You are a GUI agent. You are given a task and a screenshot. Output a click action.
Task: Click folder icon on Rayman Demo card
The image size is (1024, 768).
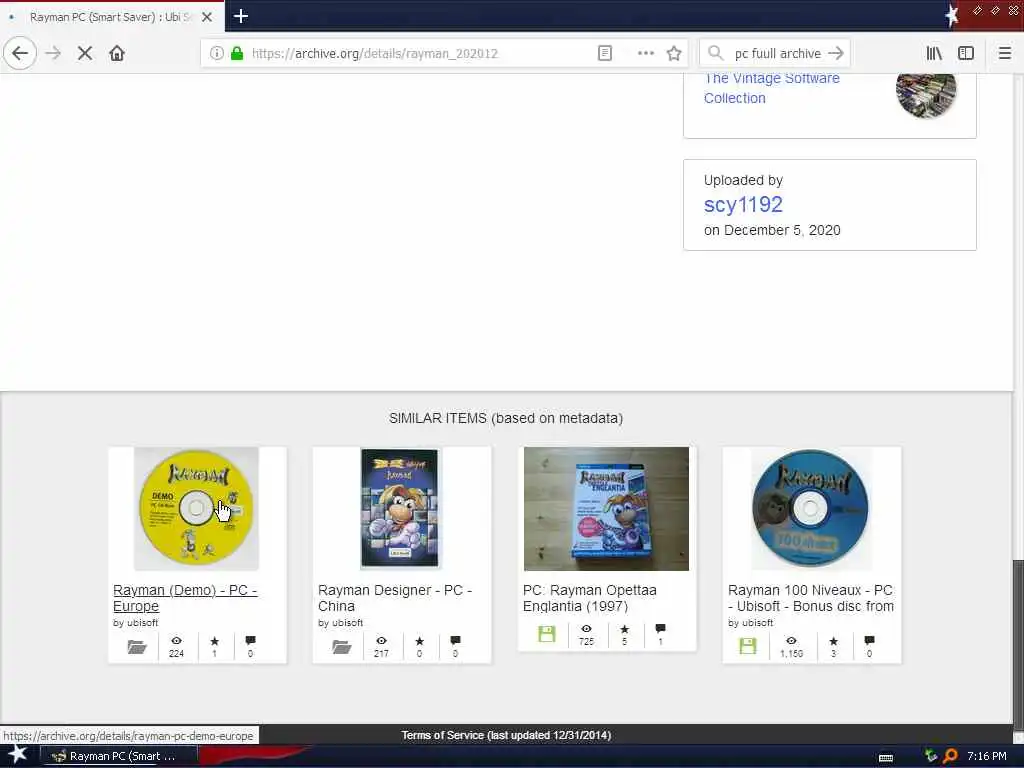pos(136,647)
